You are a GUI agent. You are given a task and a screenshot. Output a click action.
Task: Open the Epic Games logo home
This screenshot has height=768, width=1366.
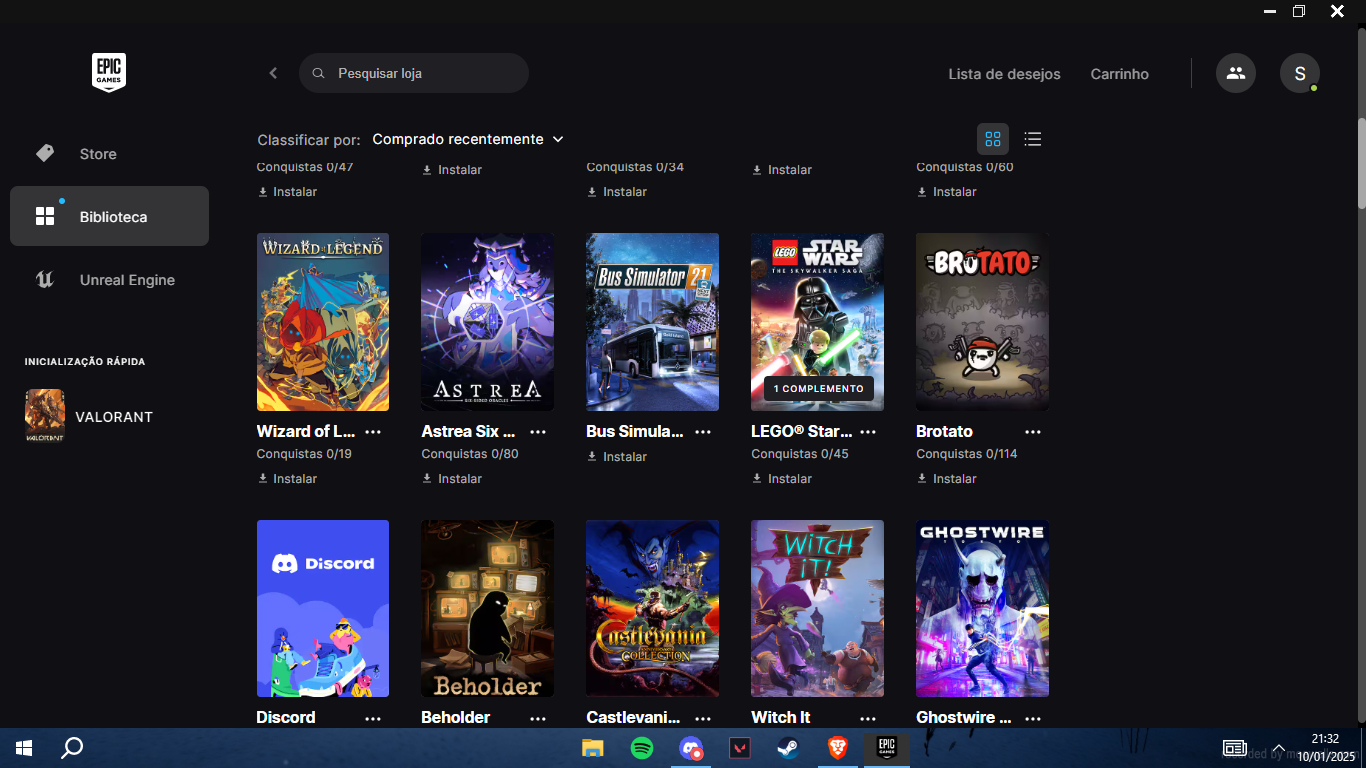pyautogui.click(x=109, y=73)
